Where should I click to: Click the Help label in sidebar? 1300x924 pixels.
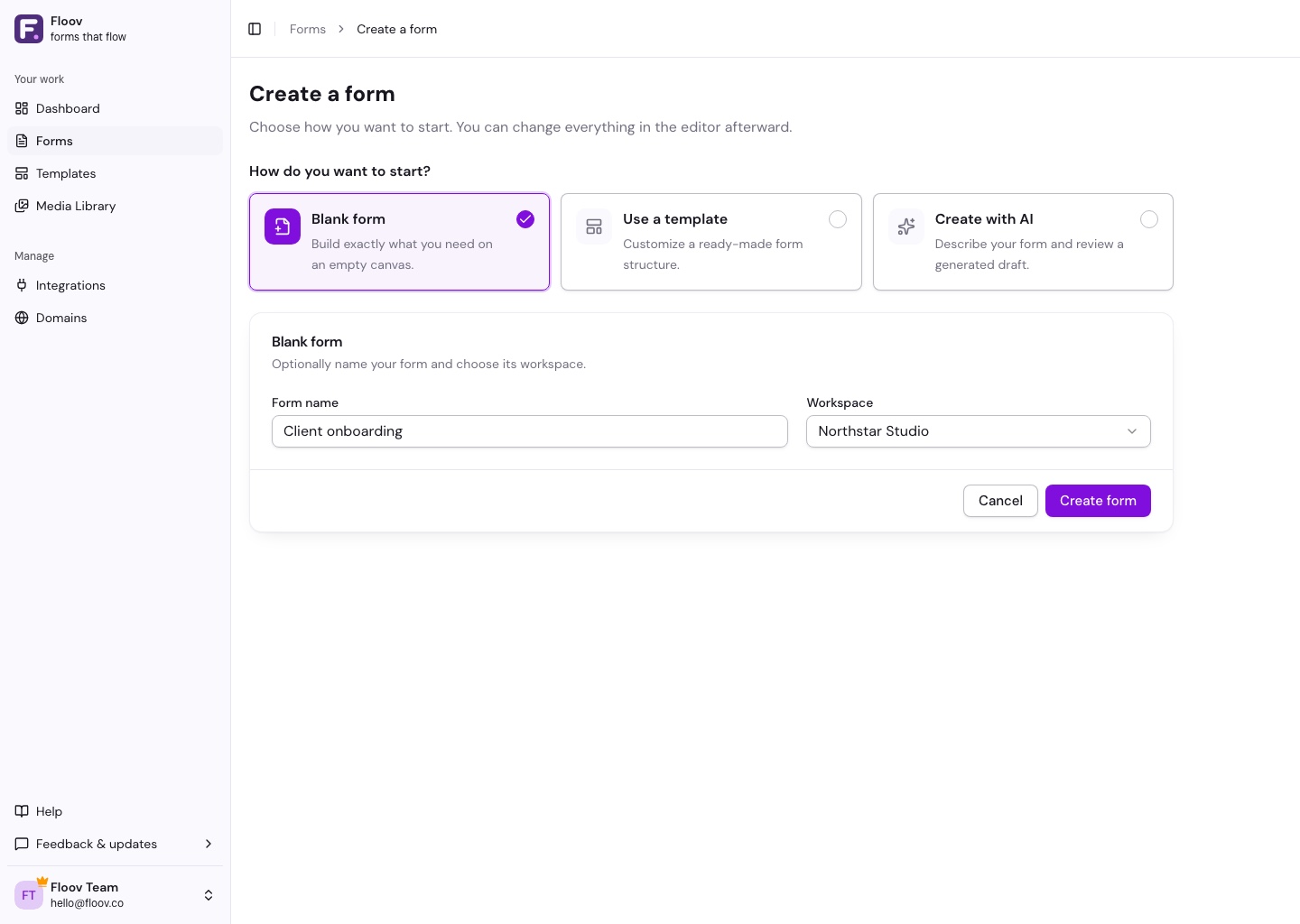pos(49,811)
